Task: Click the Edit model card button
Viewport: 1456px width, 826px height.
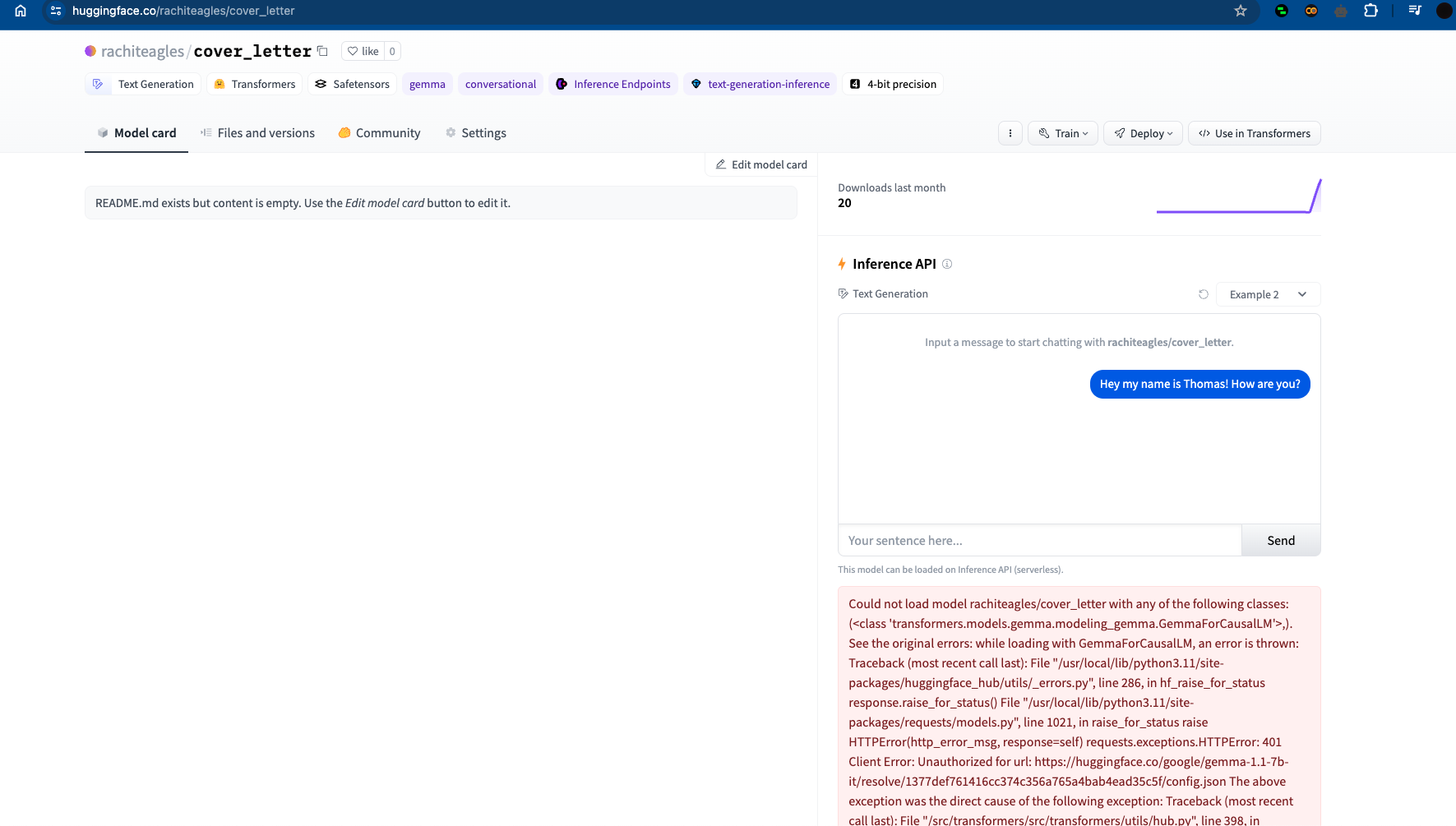Action: (x=761, y=164)
